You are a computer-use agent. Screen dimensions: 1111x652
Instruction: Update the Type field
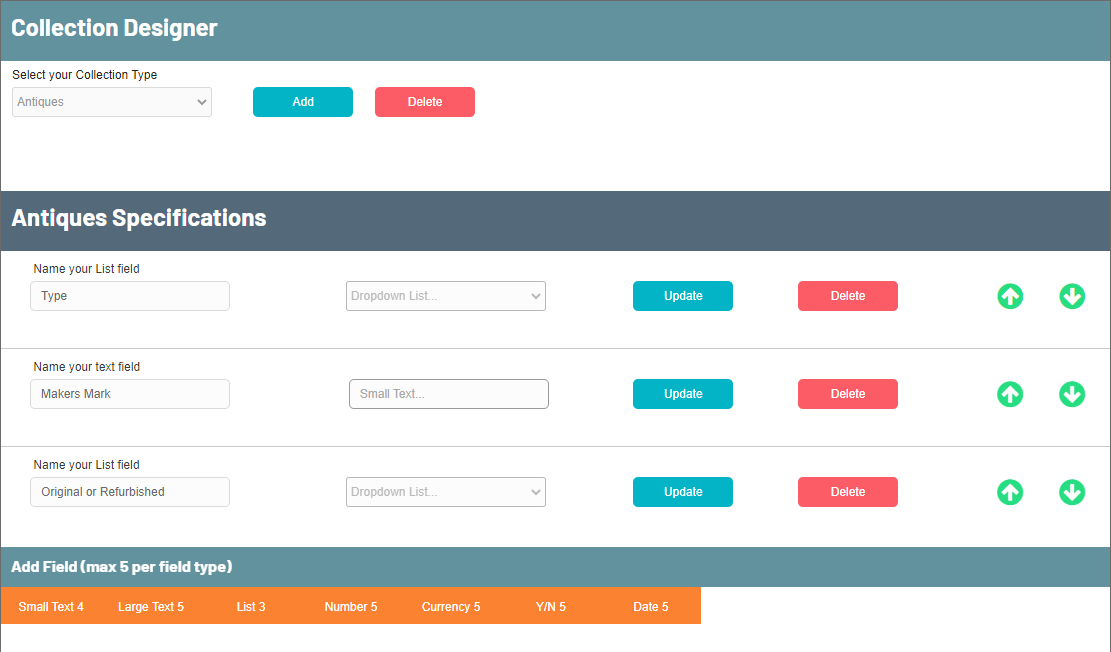(682, 296)
